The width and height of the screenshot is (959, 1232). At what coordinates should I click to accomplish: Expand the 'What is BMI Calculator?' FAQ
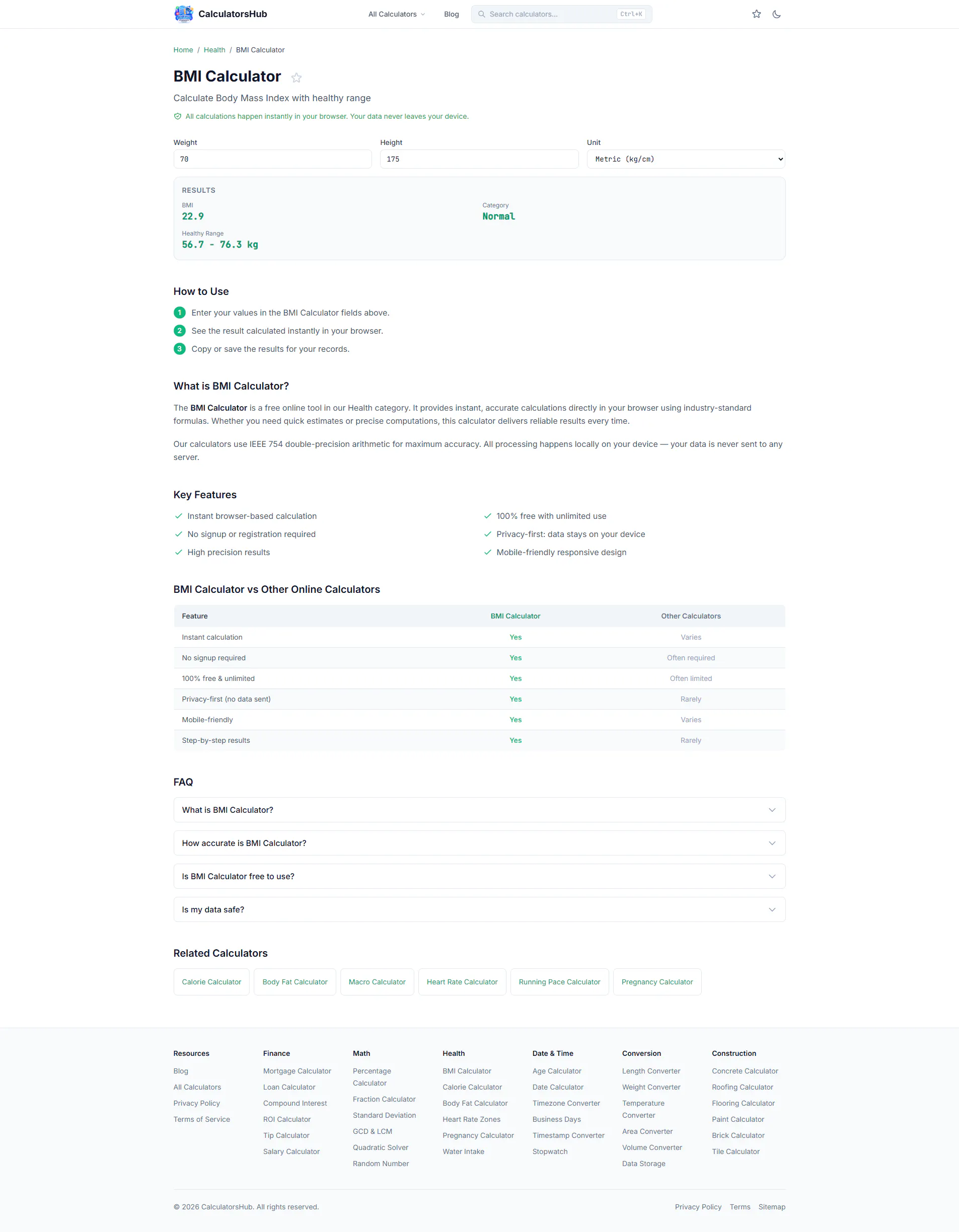coord(479,810)
